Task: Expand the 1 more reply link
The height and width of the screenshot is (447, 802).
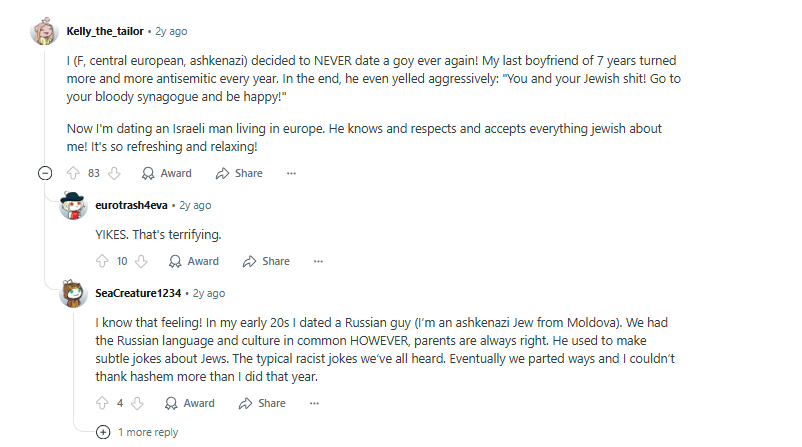Action: (x=147, y=432)
